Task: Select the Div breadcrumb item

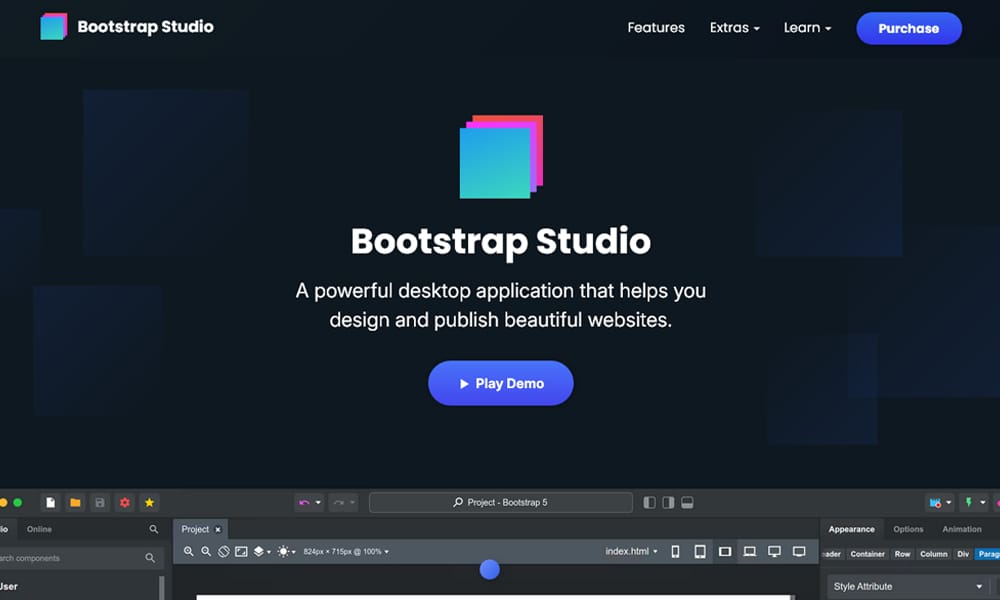Action: click(963, 554)
